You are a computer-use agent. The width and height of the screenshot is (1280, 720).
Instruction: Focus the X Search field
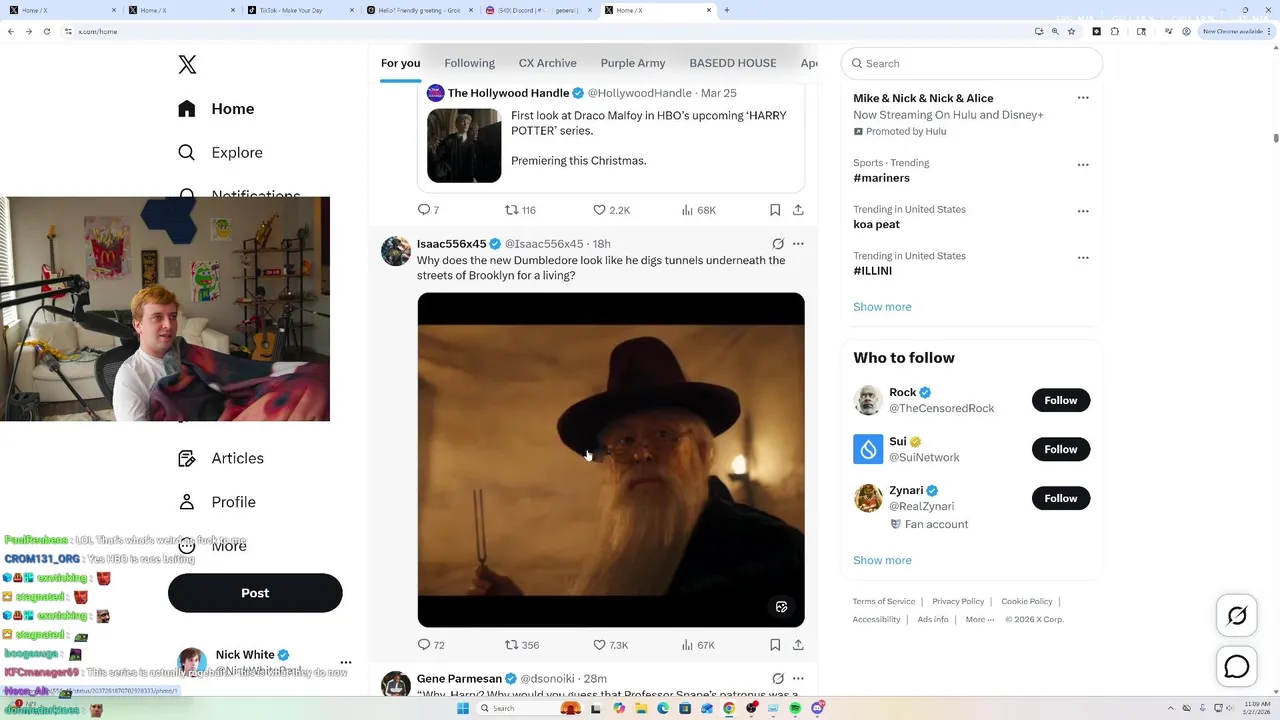(972, 63)
